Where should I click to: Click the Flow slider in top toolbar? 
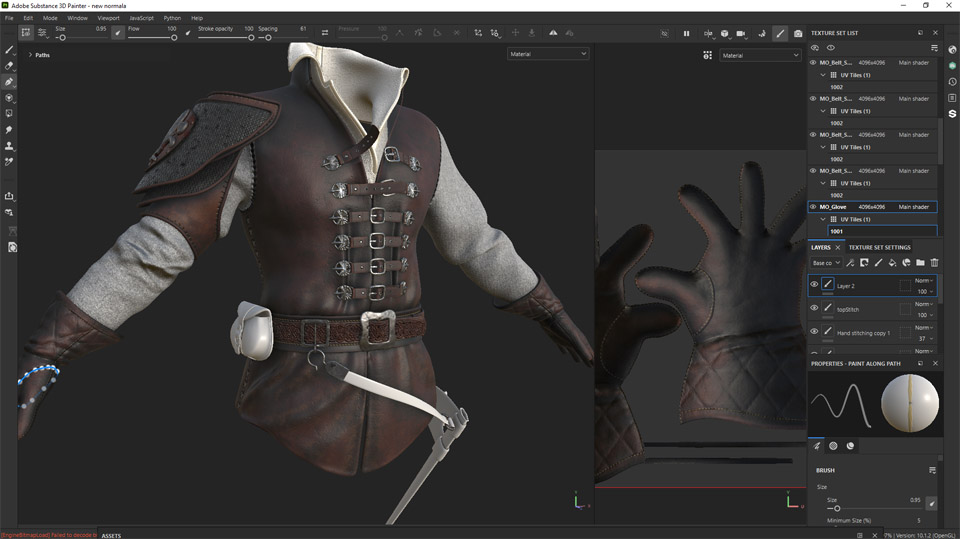point(152,37)
